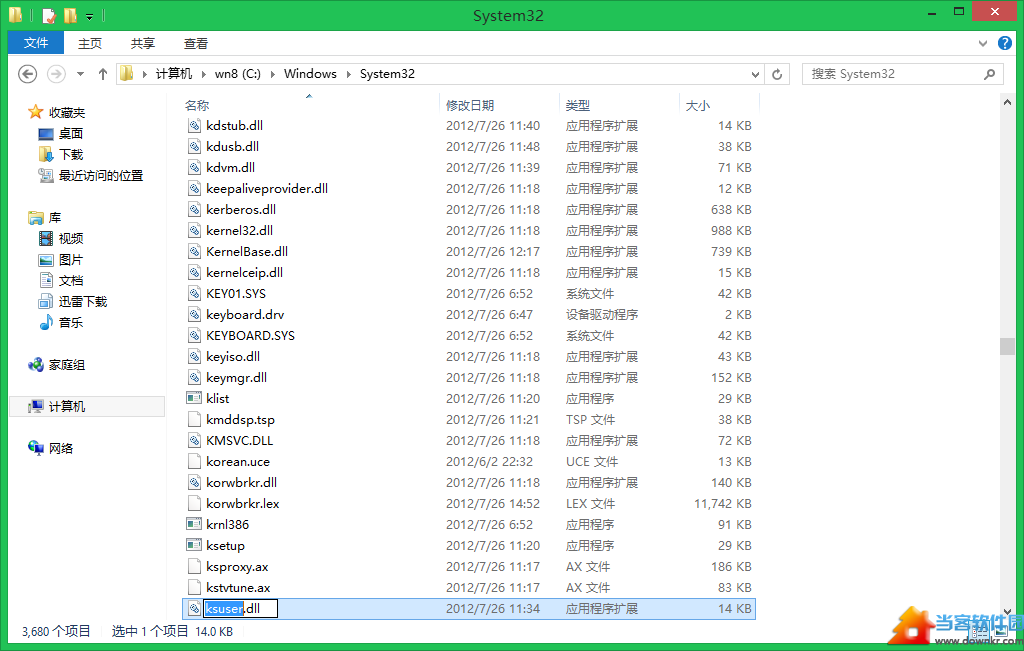Viewport: 1024px width, 651px height.
Task: Switch to the 共享 ribbon tab
Action: pos(142,43)
